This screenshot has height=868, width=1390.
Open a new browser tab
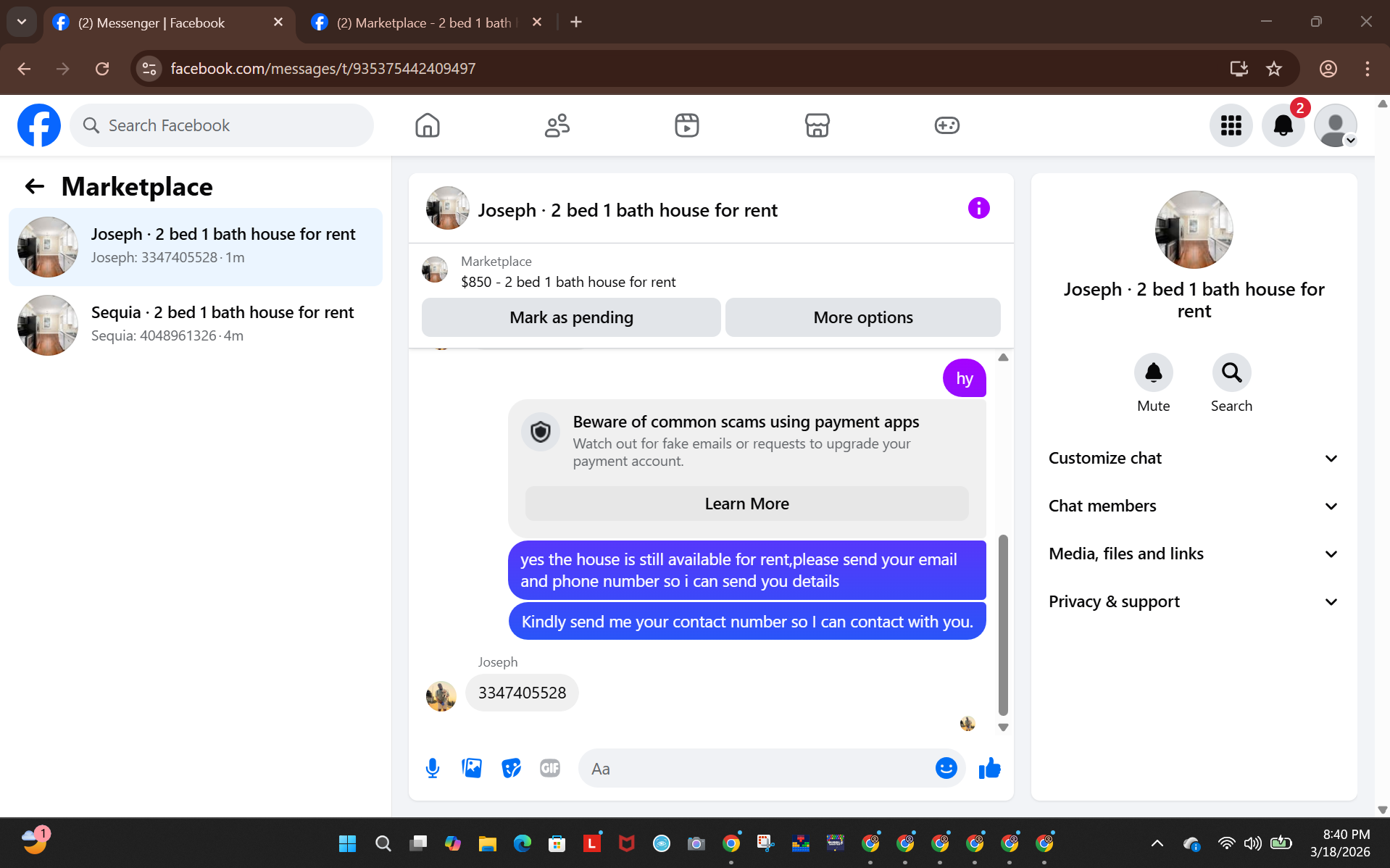click(576, 22)
